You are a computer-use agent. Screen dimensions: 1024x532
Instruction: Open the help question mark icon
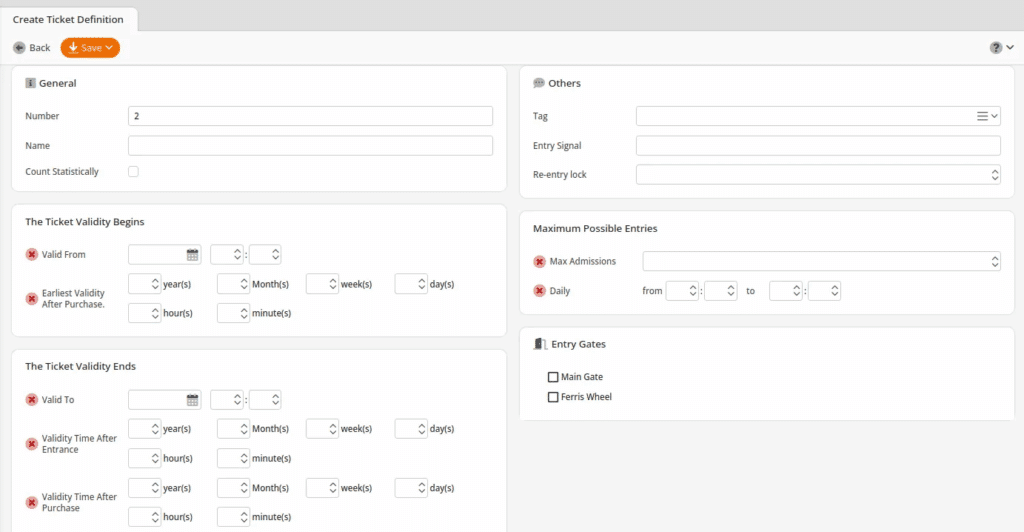tap(995, 48)
